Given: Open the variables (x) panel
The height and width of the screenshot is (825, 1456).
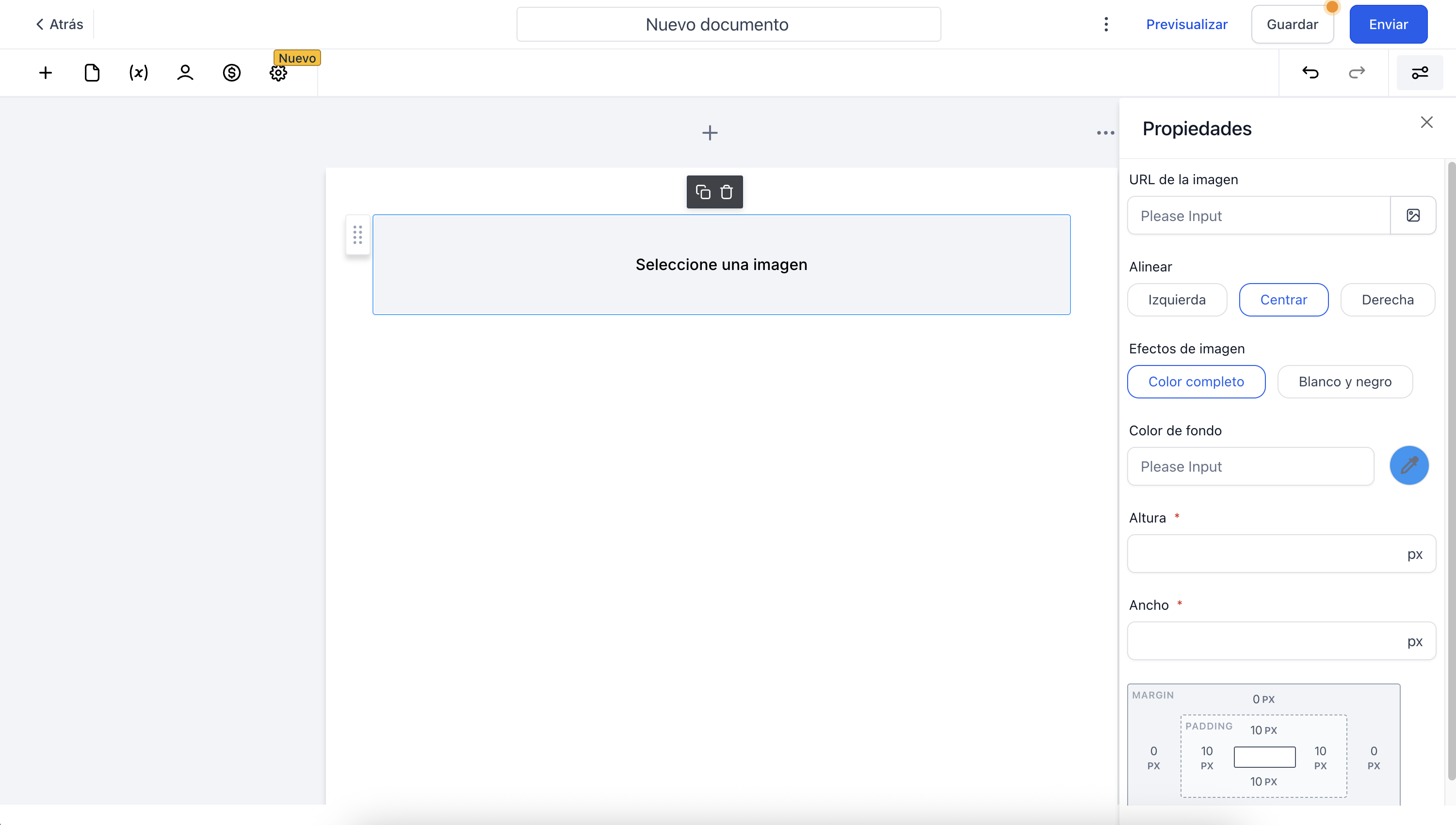Looking at the screenshot, I should click(x=138, y=73).
